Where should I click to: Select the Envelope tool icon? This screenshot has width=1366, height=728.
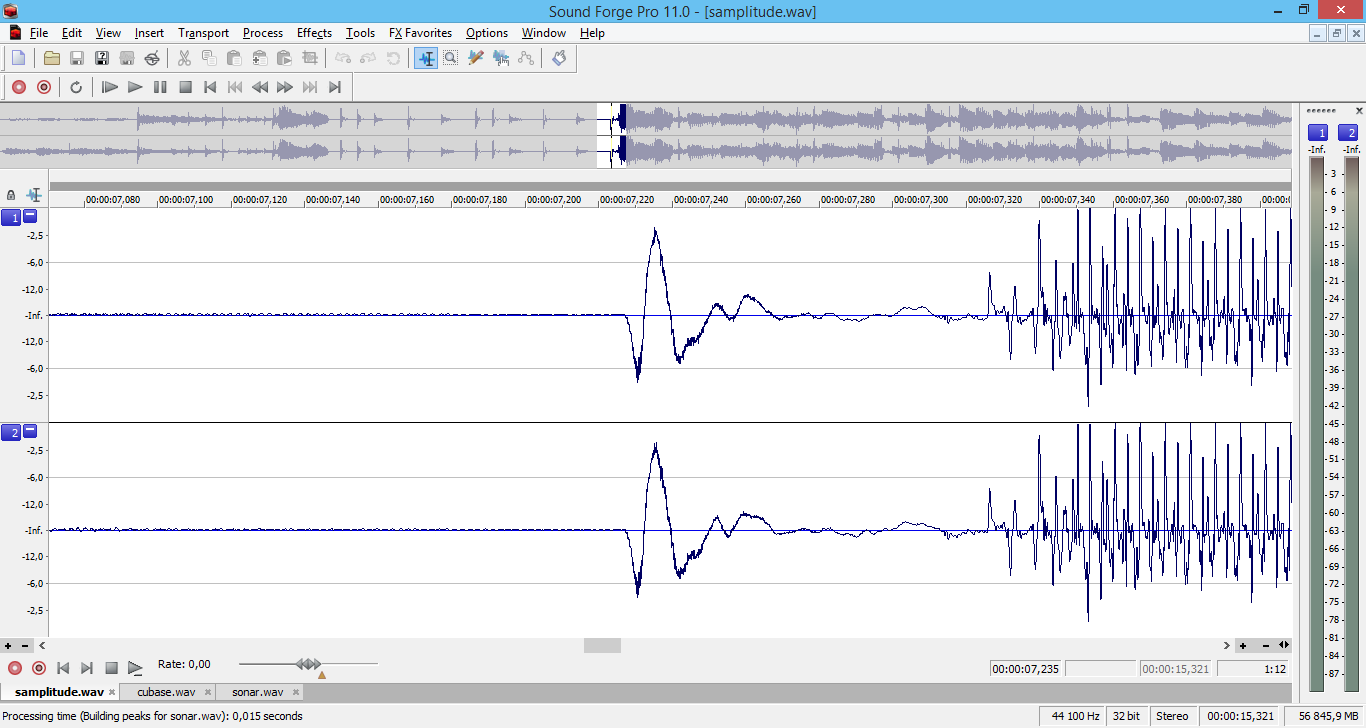click(x=526, y=58)
